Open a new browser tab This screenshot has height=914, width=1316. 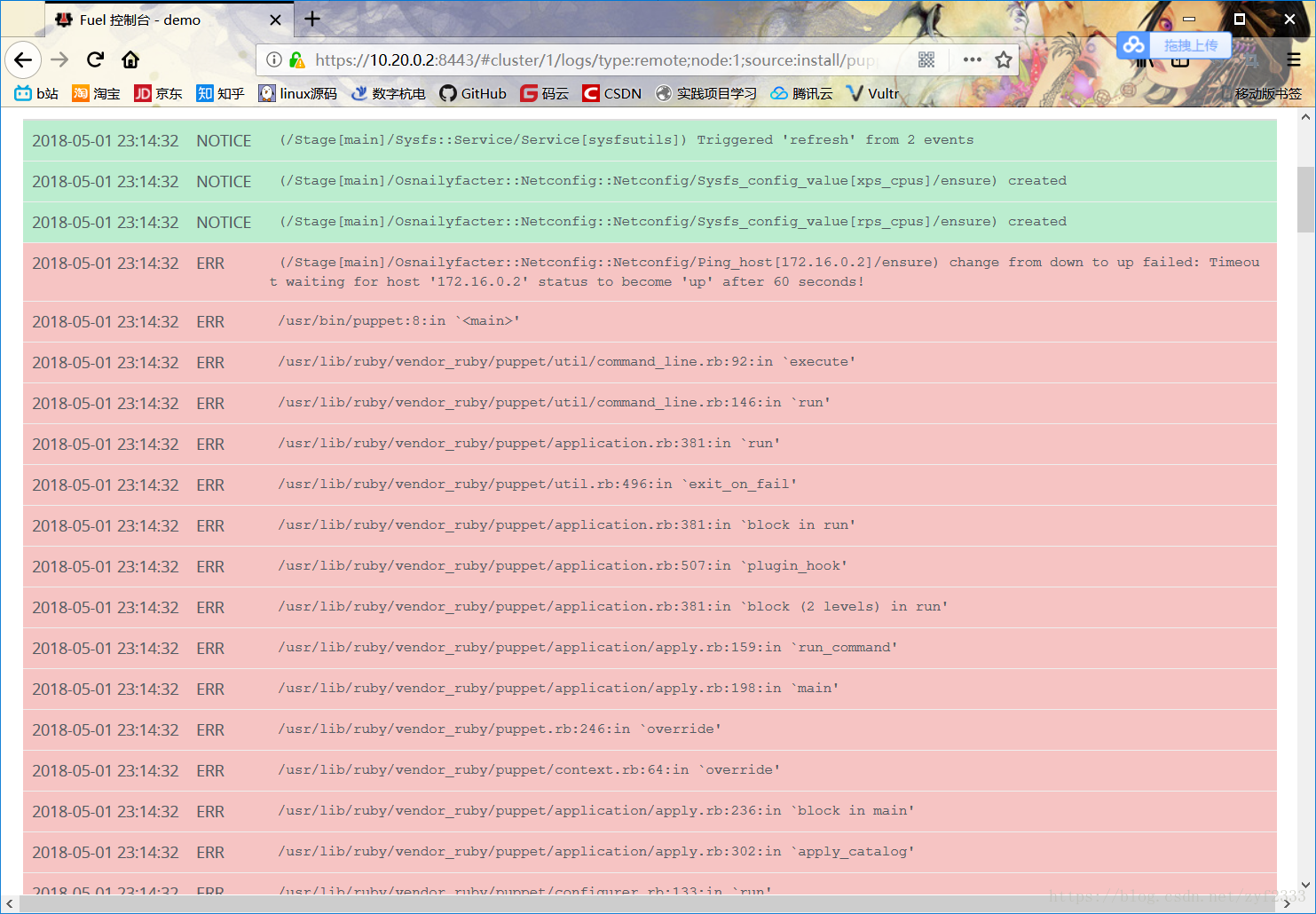point(312,19)
